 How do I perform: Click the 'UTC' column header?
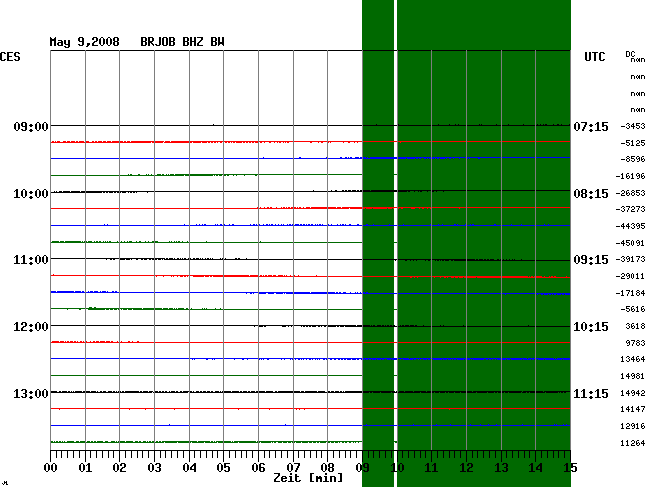[x=595, y=57]
